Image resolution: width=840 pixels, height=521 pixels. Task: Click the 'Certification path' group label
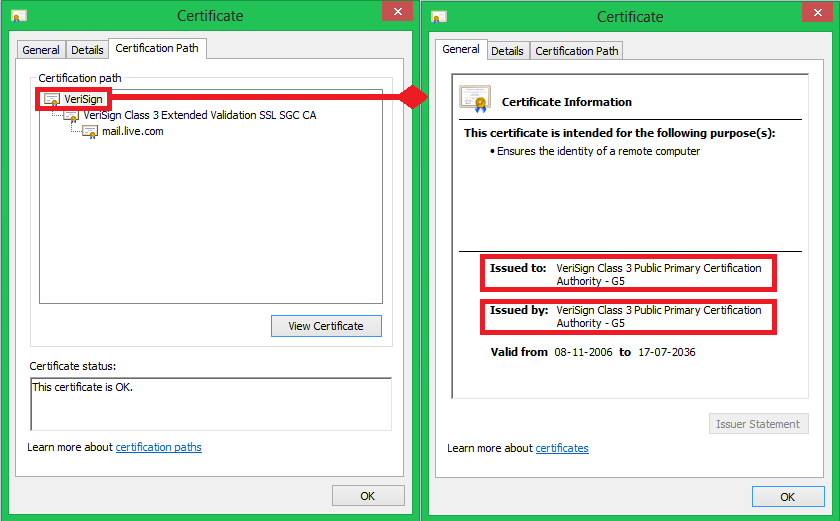pyautogui.click(x=80, y=78)
